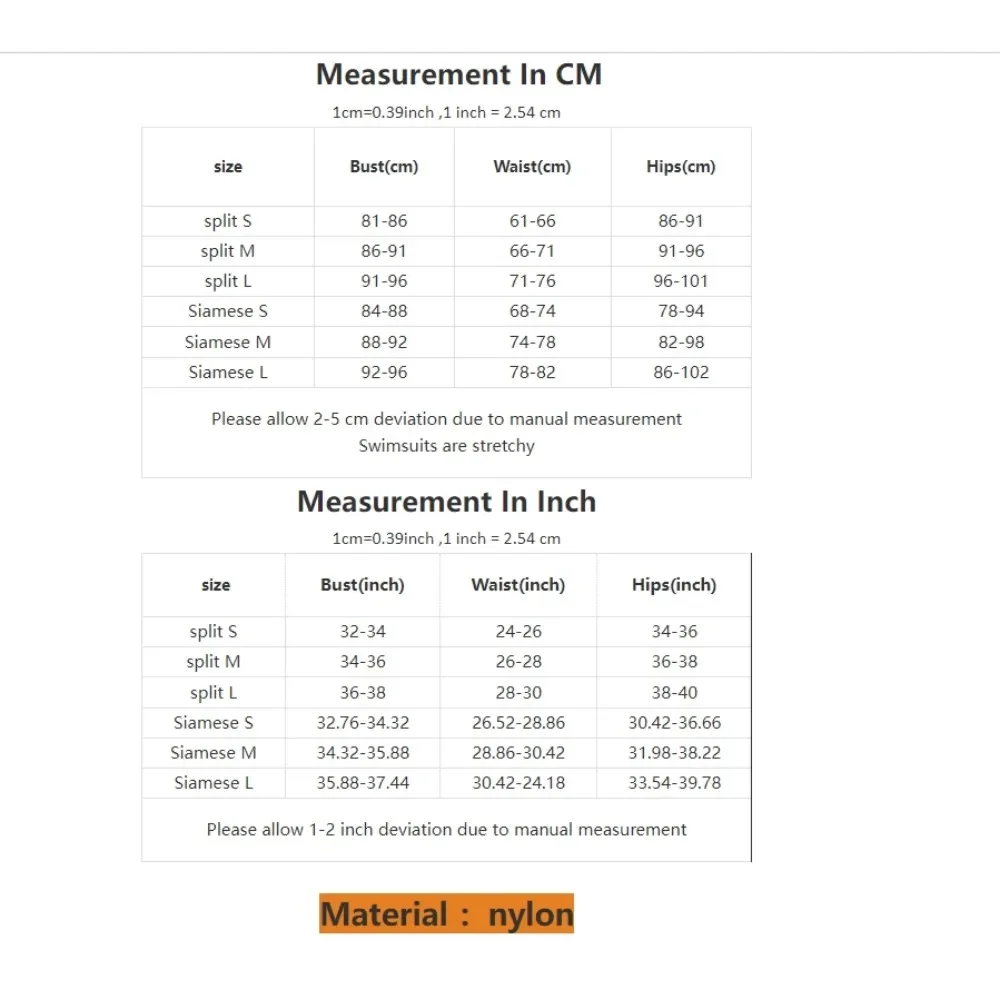Click the 'Siamese L' row in inch table

(x=446, y=783)
